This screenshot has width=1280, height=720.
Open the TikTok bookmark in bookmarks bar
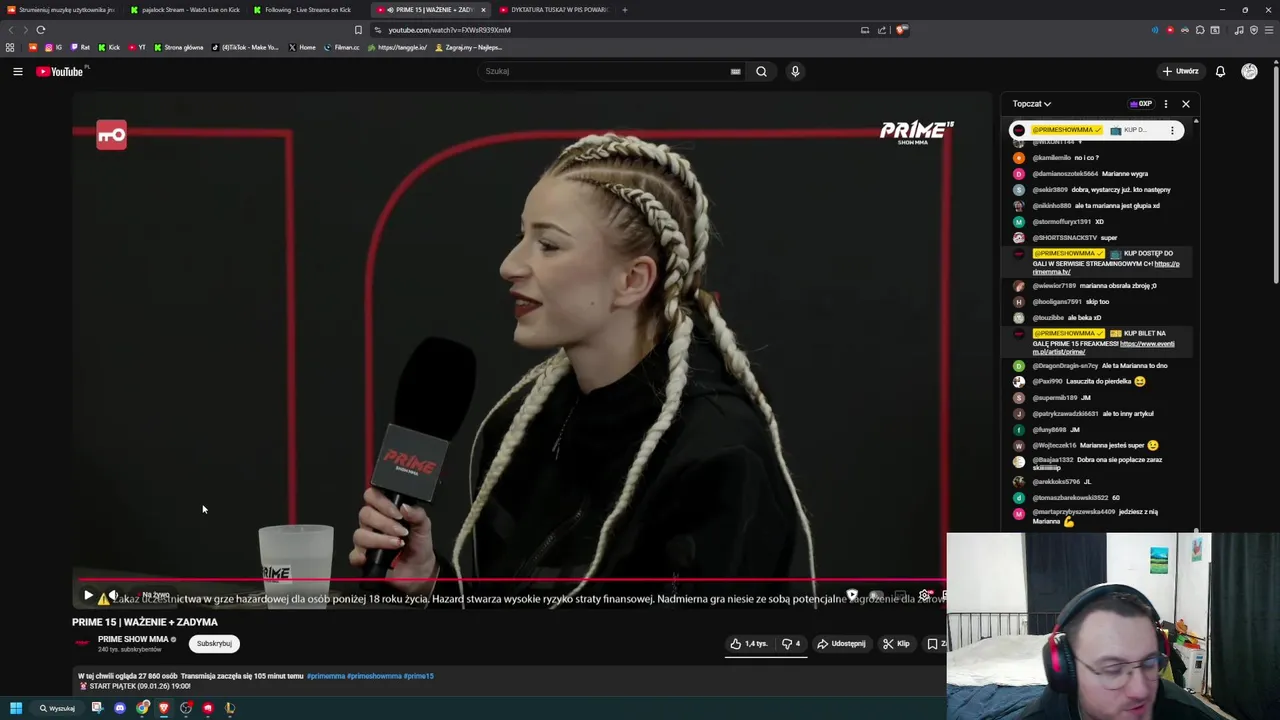(x=246, y=47)
